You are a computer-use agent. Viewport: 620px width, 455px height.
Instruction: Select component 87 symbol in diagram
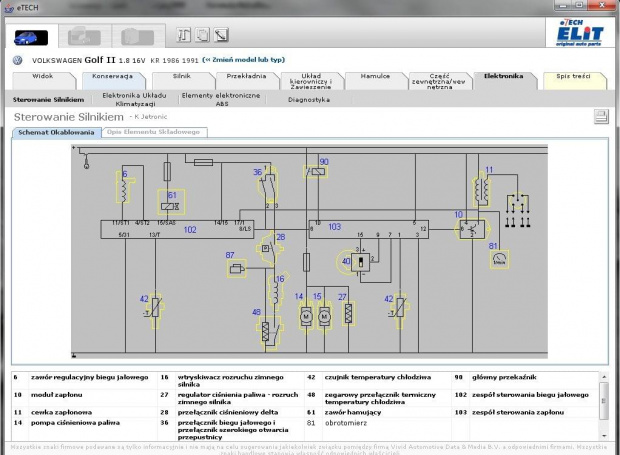pyautogui.click(x=236, y=268)
